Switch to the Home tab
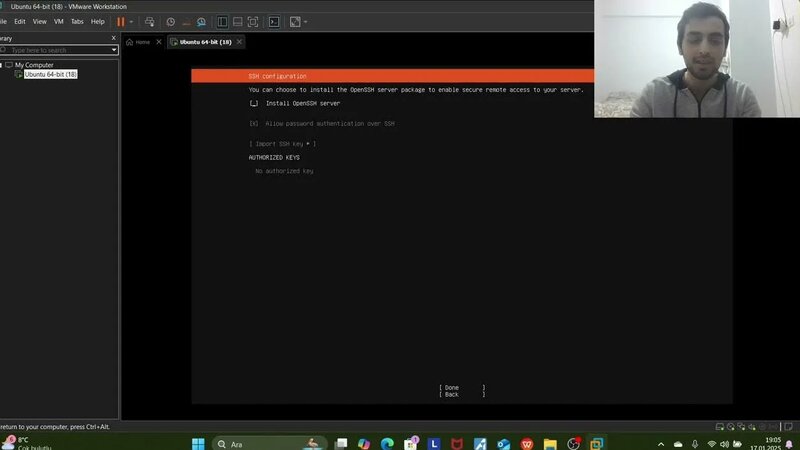Image resolution: width=800 pixels, height=450 pixels. 138,42
